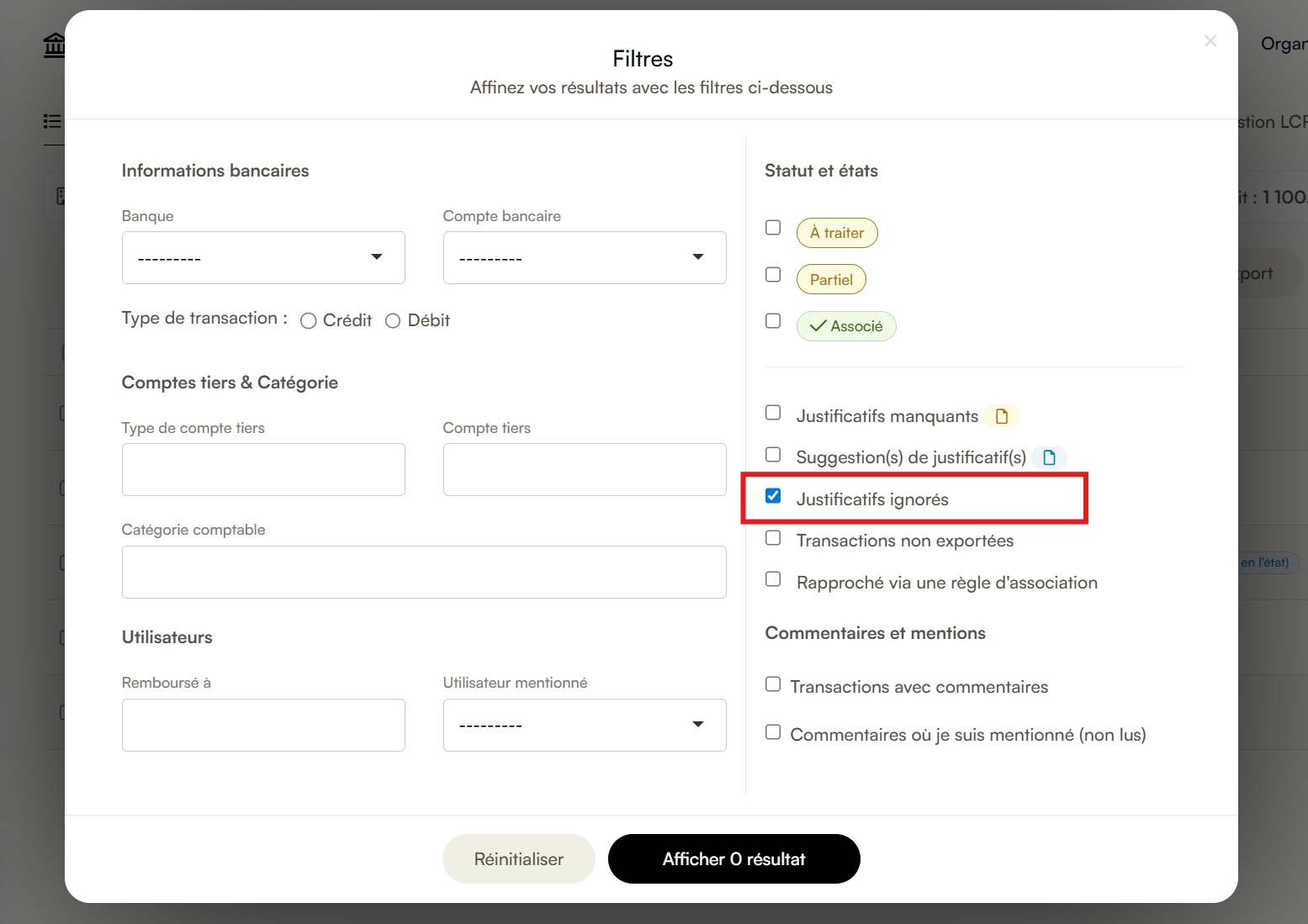Image resolution: width=1308 pixels, height=924 pixels.
Task: Click the Partiel status badge
Action: coord(831,280)
